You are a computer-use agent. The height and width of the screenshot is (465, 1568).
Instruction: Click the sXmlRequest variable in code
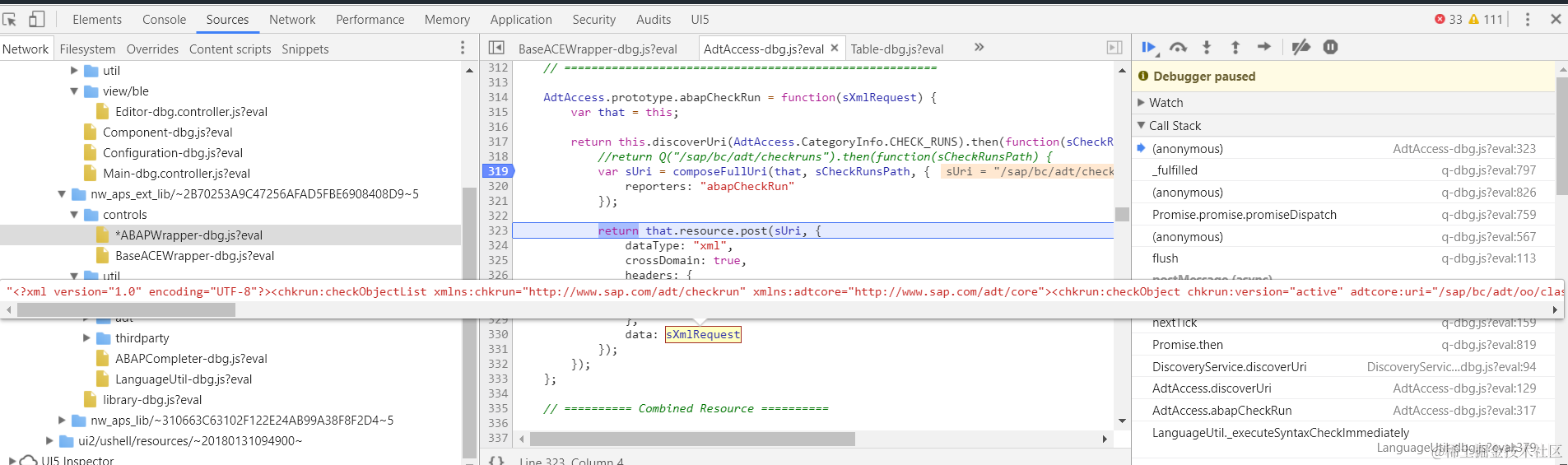pos(703,334)
